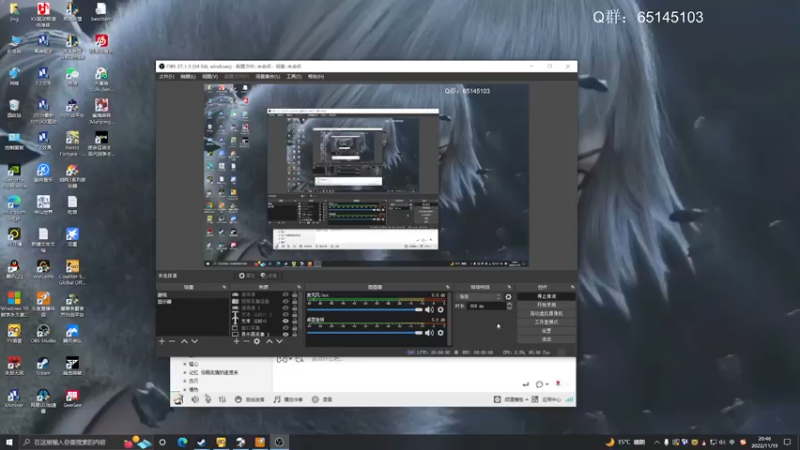Click the Filters button above the sources panel
The image size is (800, 450).
[x=268, y=276]
